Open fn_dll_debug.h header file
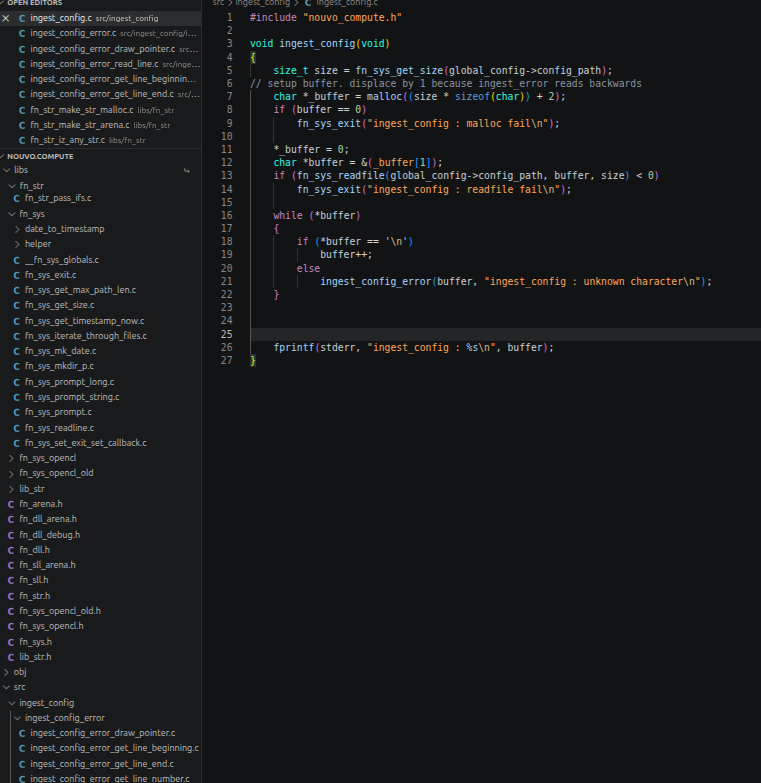Screen dimensions: 761x783 coord(49,535)
